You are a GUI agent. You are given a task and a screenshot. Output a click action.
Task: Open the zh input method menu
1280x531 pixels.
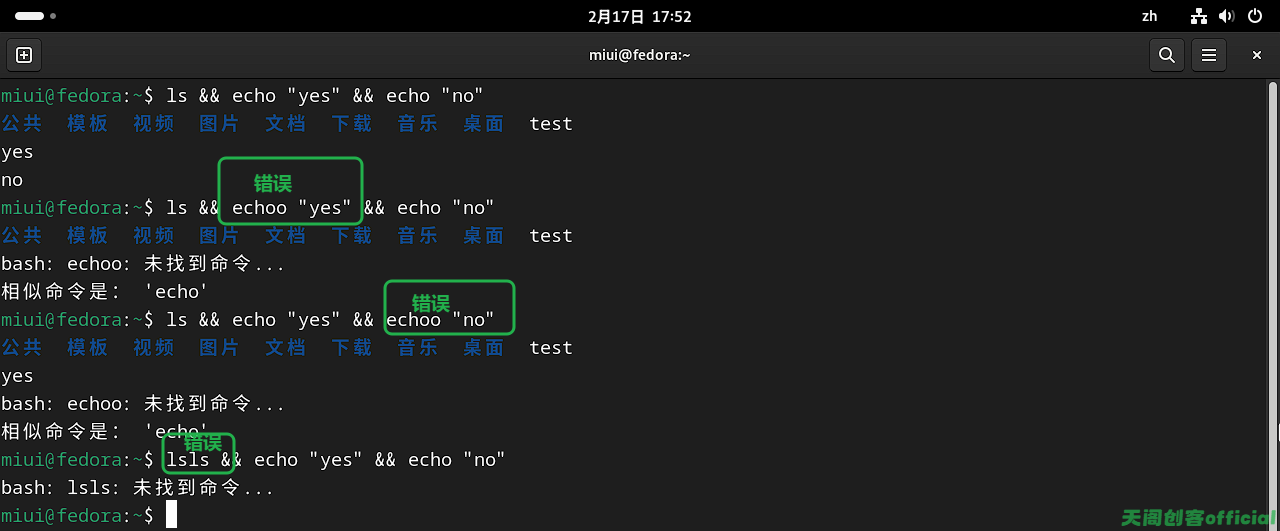1149,16
